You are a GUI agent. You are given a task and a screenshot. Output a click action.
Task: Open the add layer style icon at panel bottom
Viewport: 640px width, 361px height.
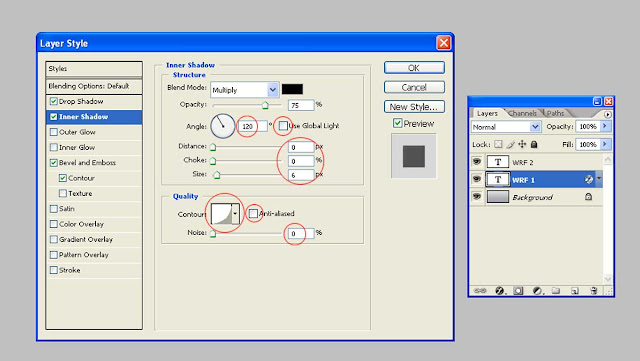tap(500, 291)
